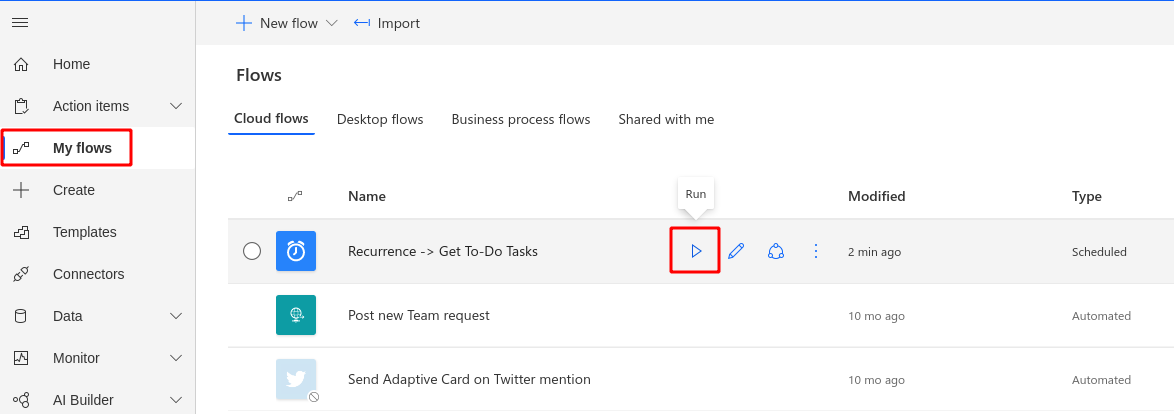
Task: Click the Post new Team request icon
Action: tap(296, 315)
